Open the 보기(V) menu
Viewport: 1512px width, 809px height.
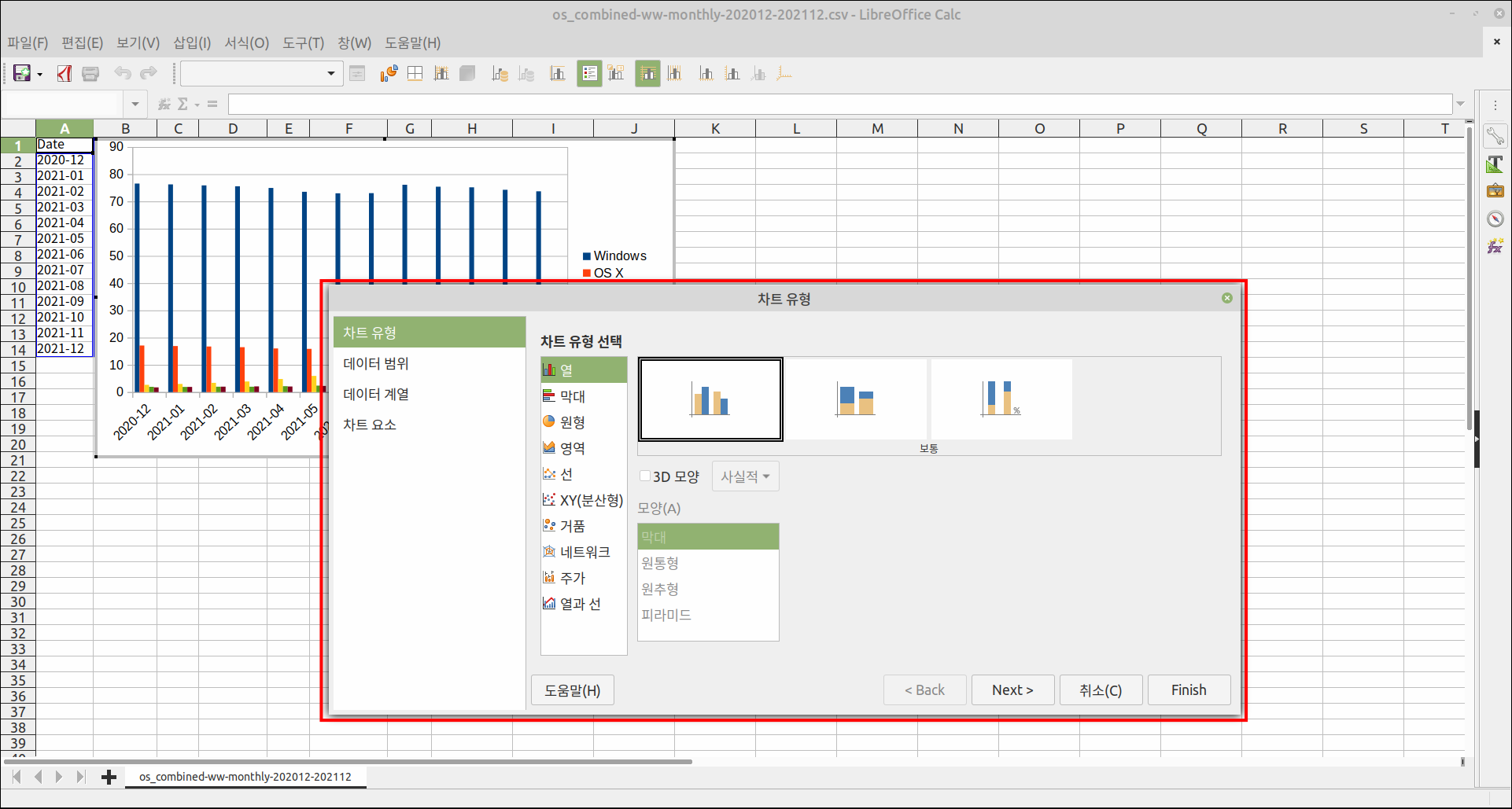coord(138,42)
